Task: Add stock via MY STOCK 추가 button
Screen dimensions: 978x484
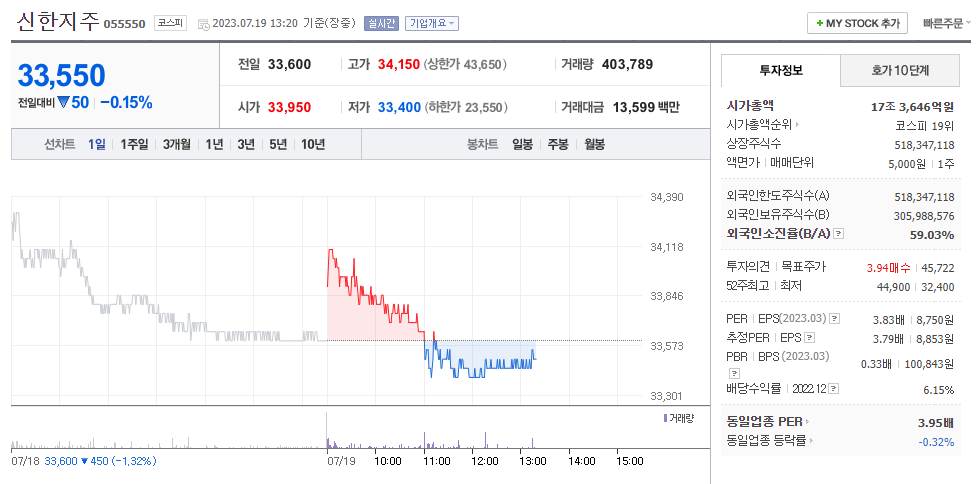Action: click(x=858, y=24)
